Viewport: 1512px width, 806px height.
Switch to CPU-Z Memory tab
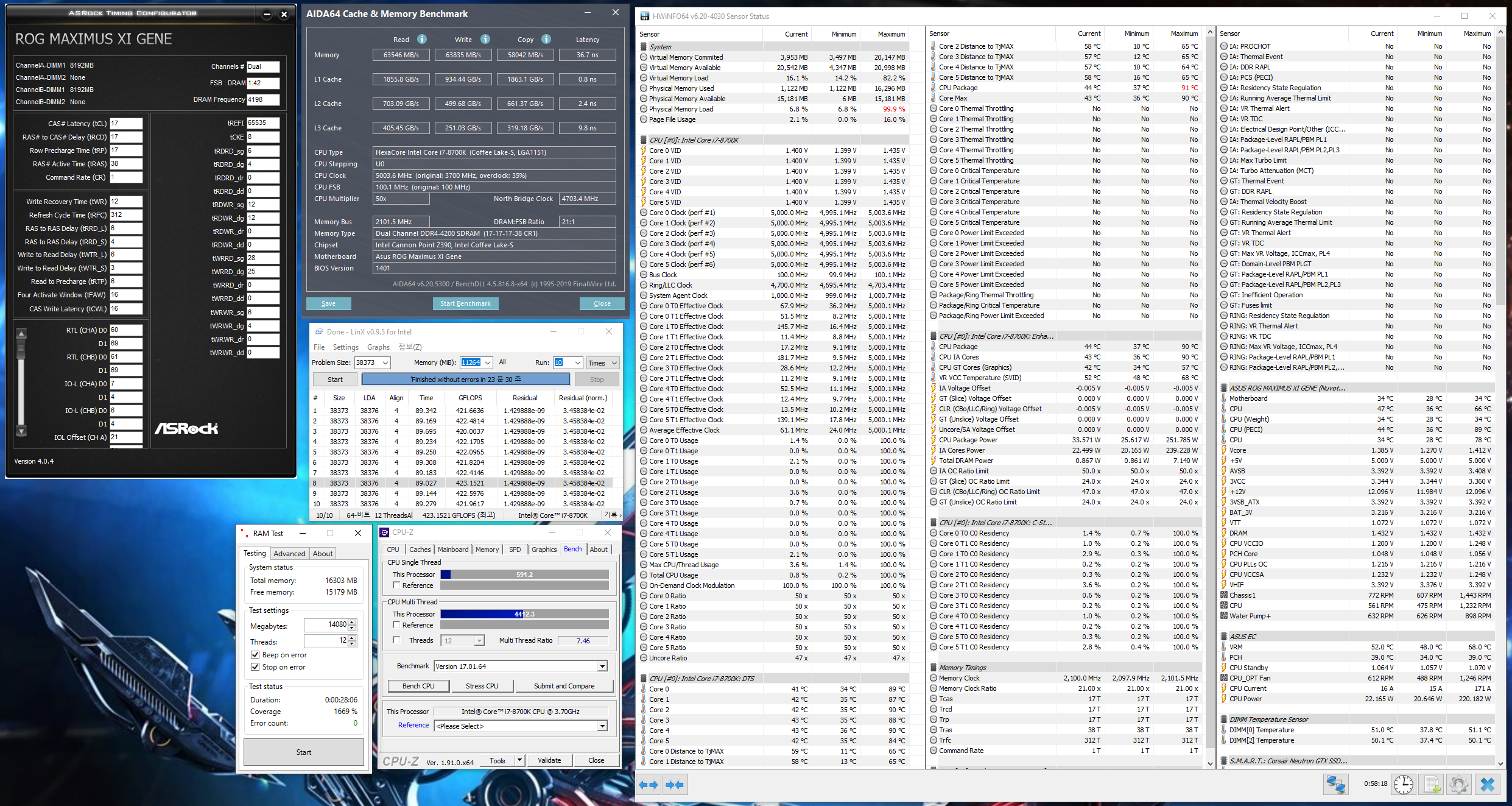coord(487,550)
